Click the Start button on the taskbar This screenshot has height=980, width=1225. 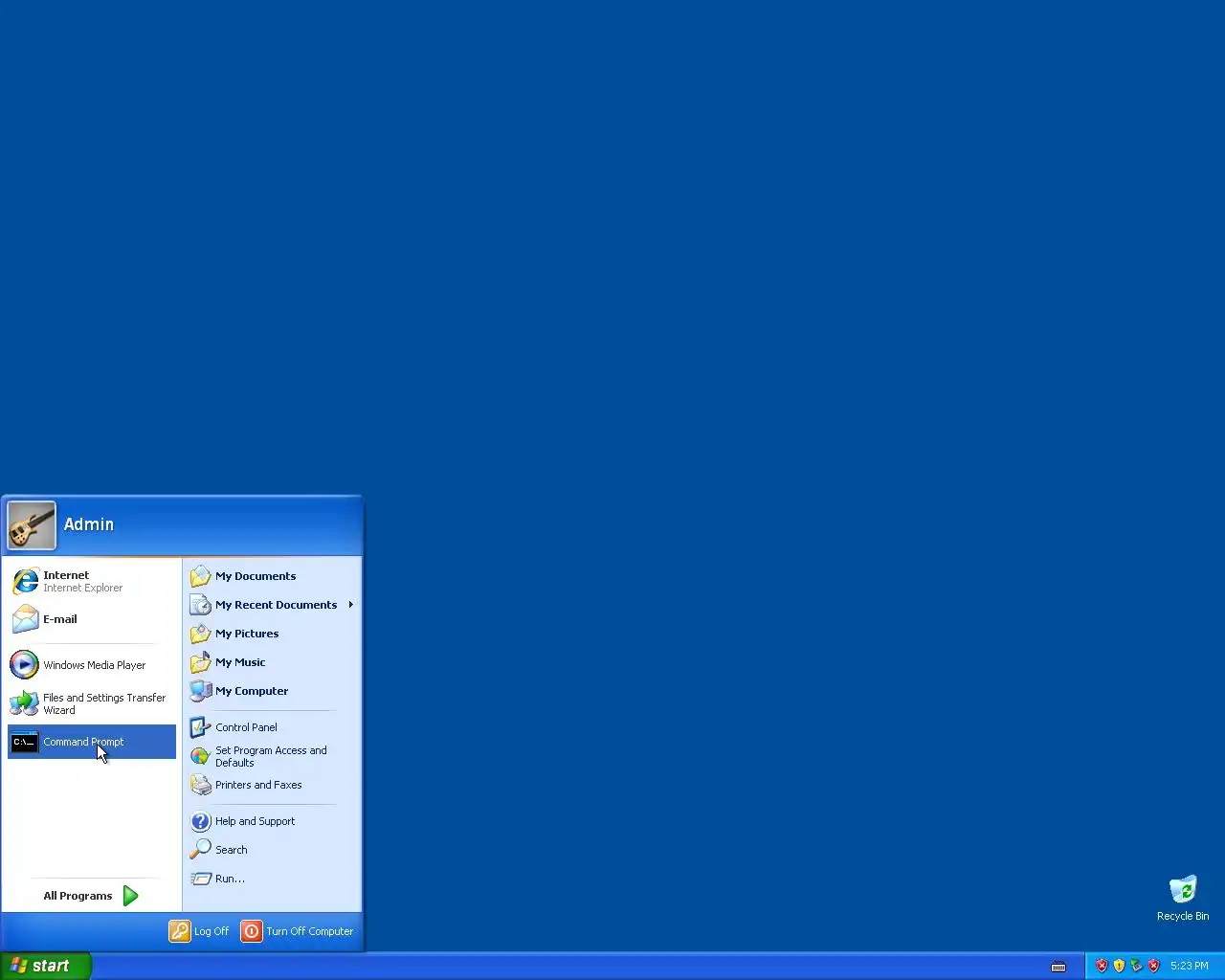[x=45, y=966]
